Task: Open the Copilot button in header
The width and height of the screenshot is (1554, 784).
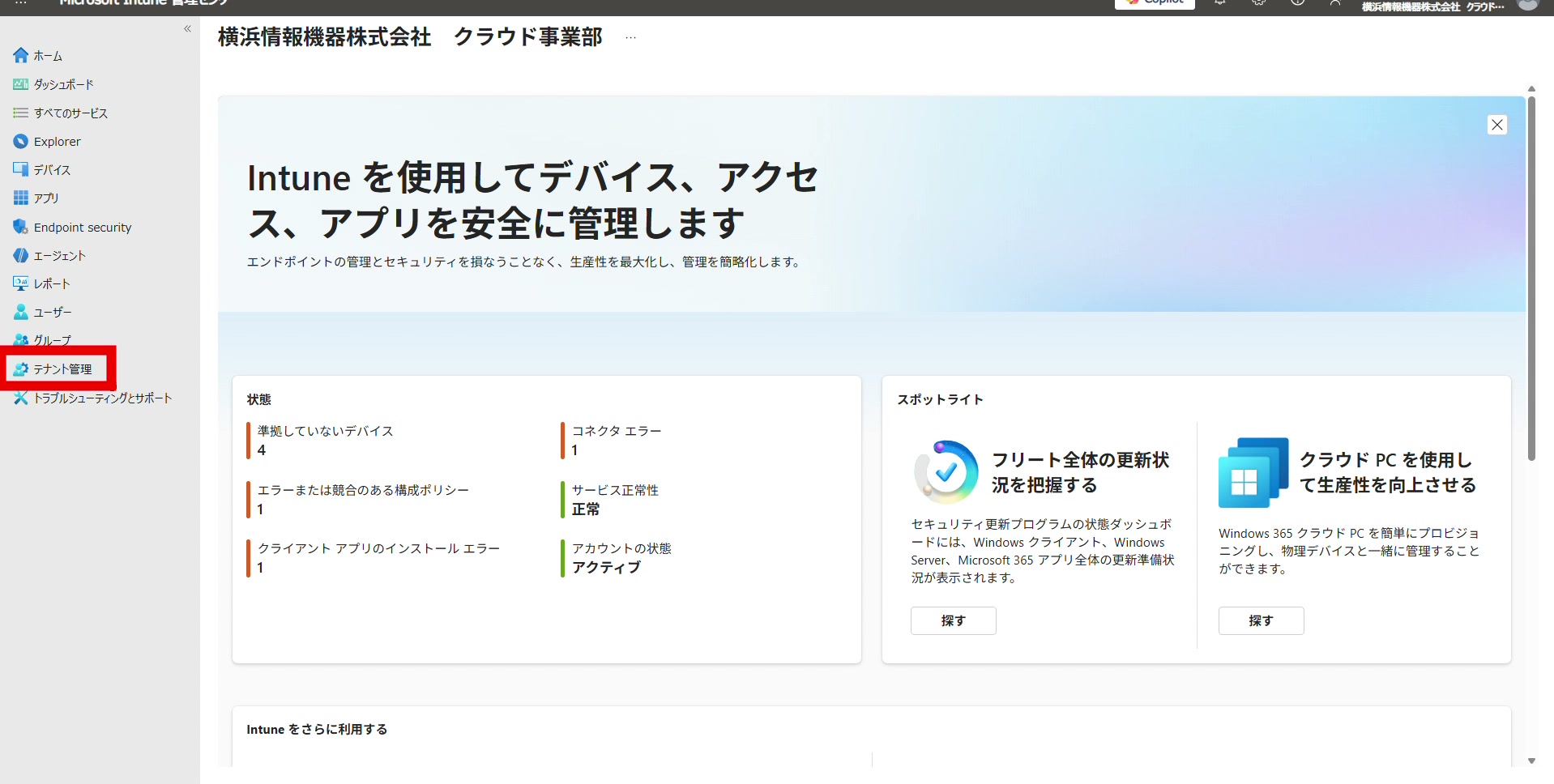Action: (x=1155, y=3)
